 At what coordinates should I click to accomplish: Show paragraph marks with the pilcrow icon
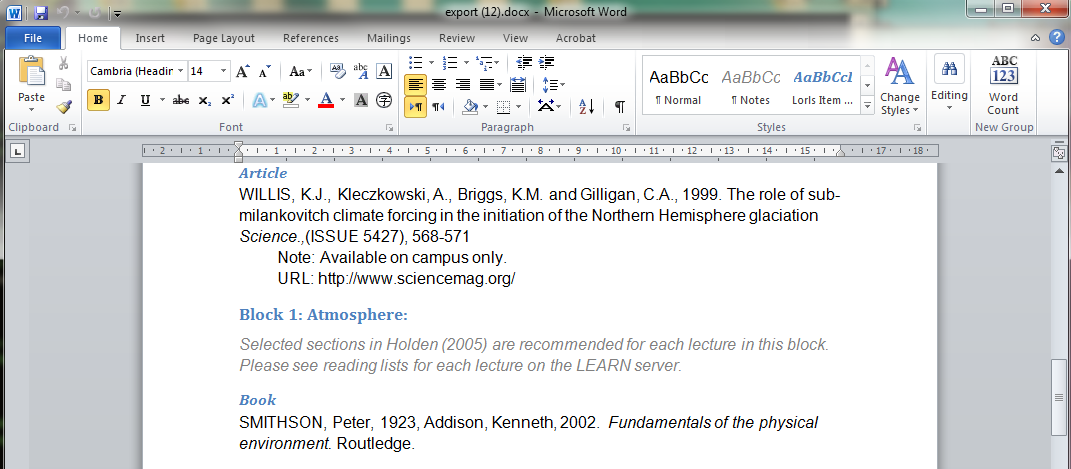pos(620,106)
